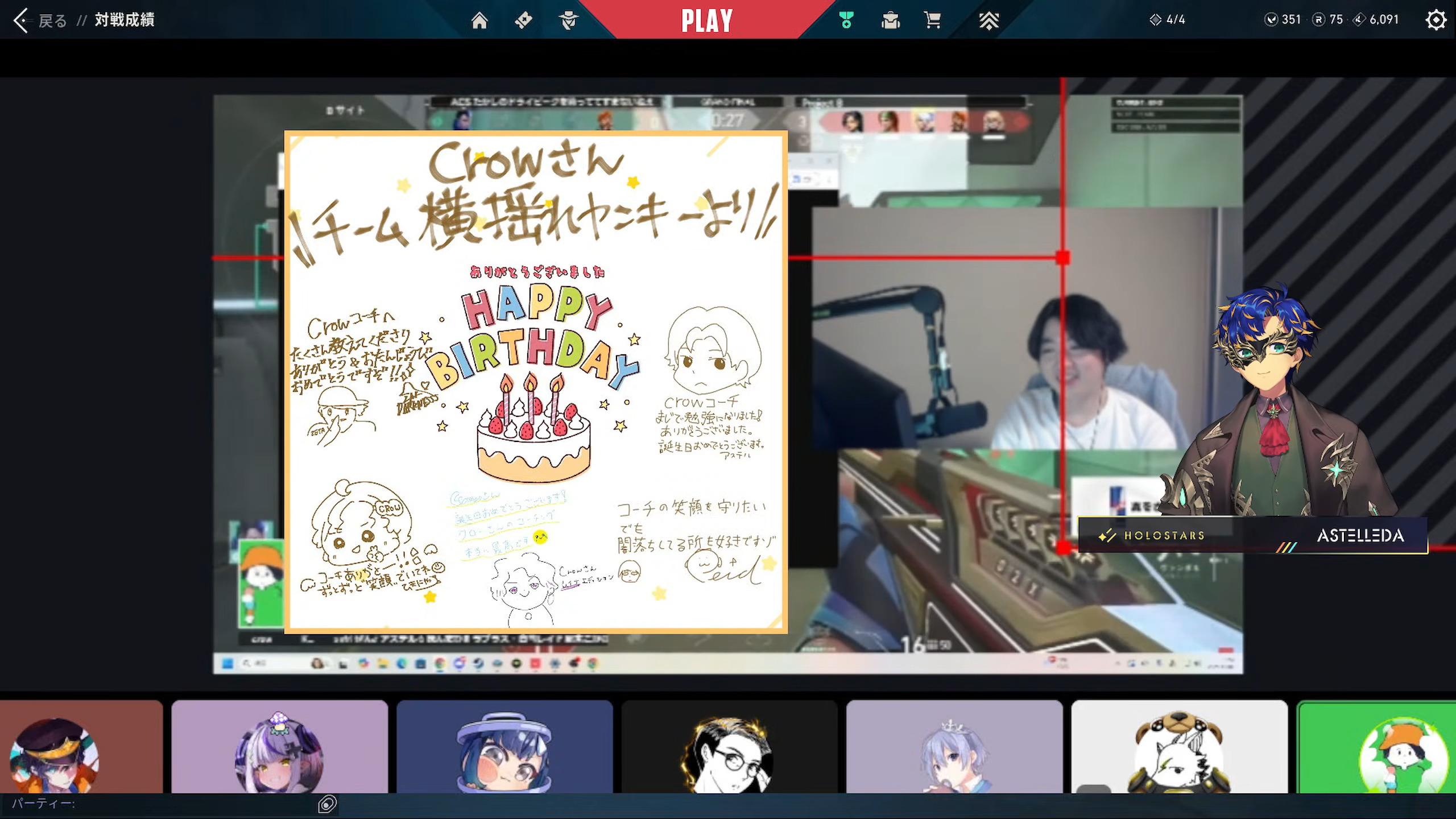Go to the Home screen icon
Screen dimensions: 1456x819
(479, 20)
